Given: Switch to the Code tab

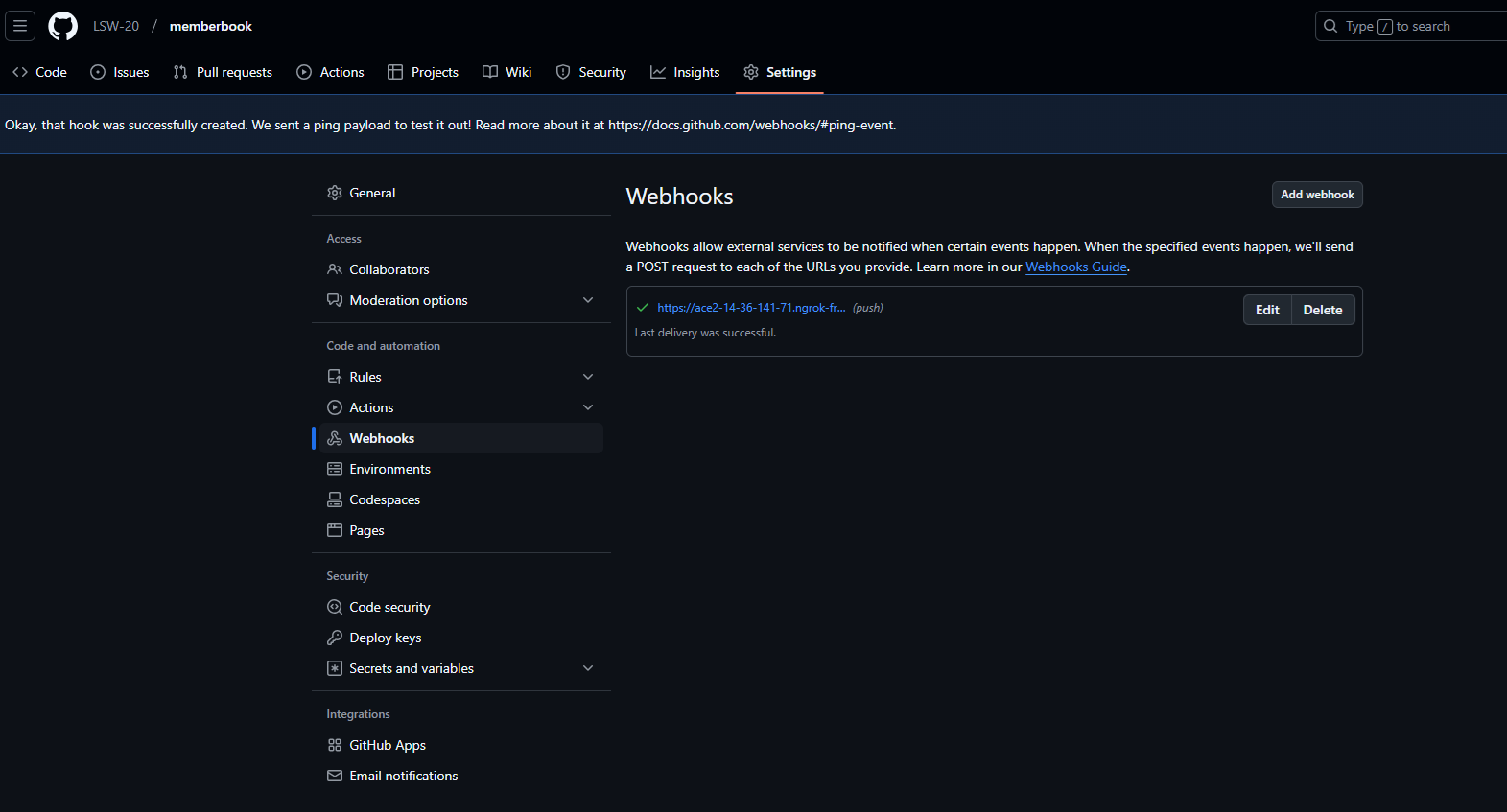Looking at the screenshot, I should click(39, 72).
